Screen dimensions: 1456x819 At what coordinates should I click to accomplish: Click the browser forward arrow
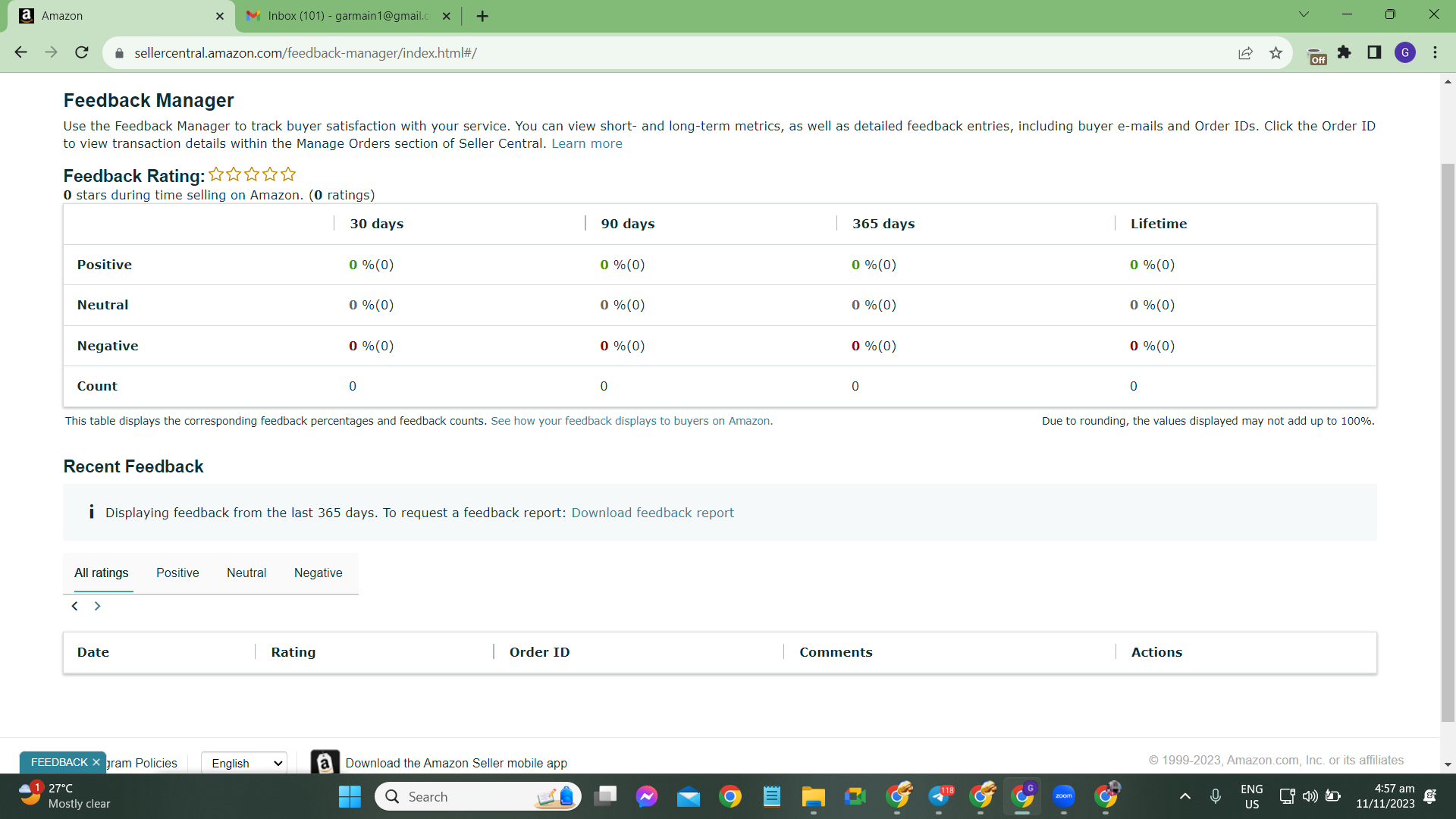pyautogui.click(x=51, y=52)
